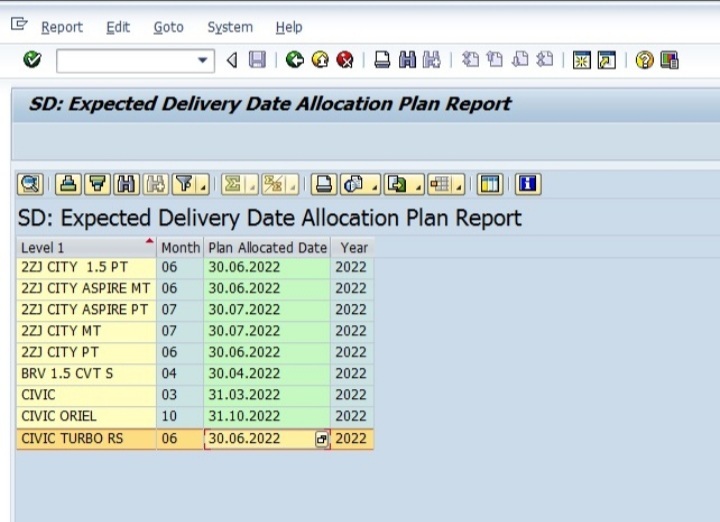Open the System menu
This screenshot has width=720, height=522.
click(230, 27)
